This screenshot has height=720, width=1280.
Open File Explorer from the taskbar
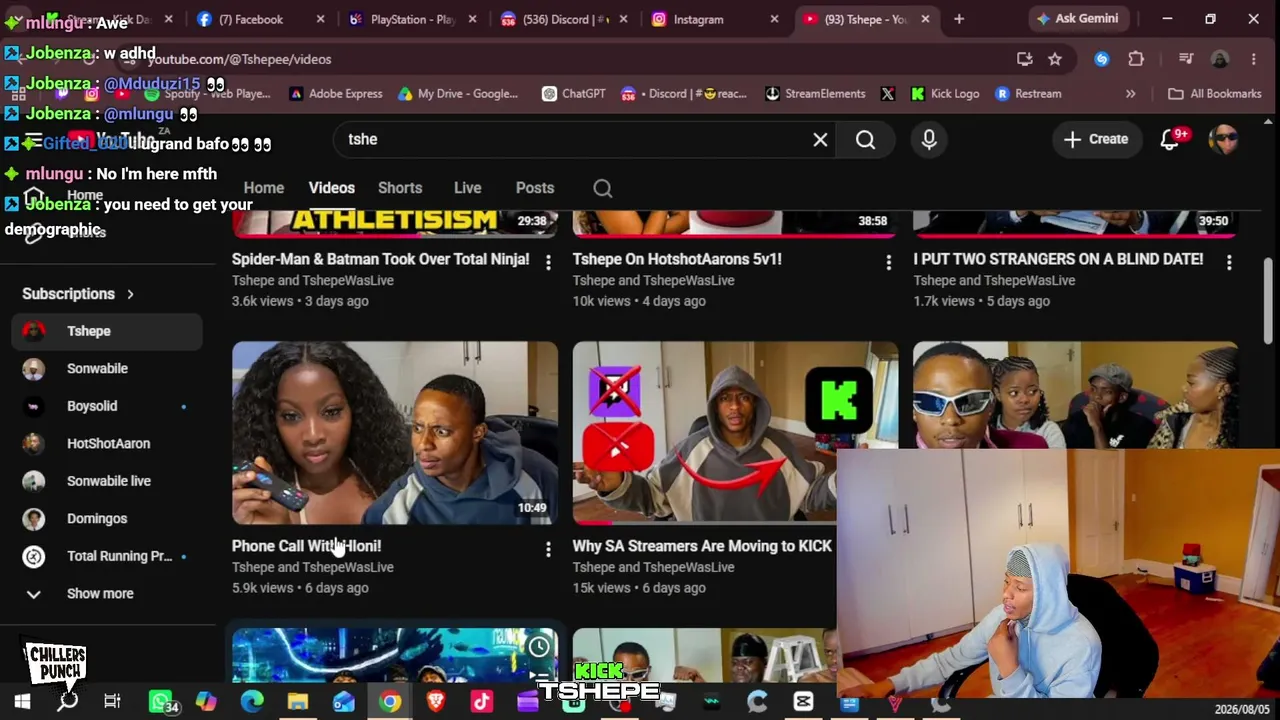click(298, 702)
